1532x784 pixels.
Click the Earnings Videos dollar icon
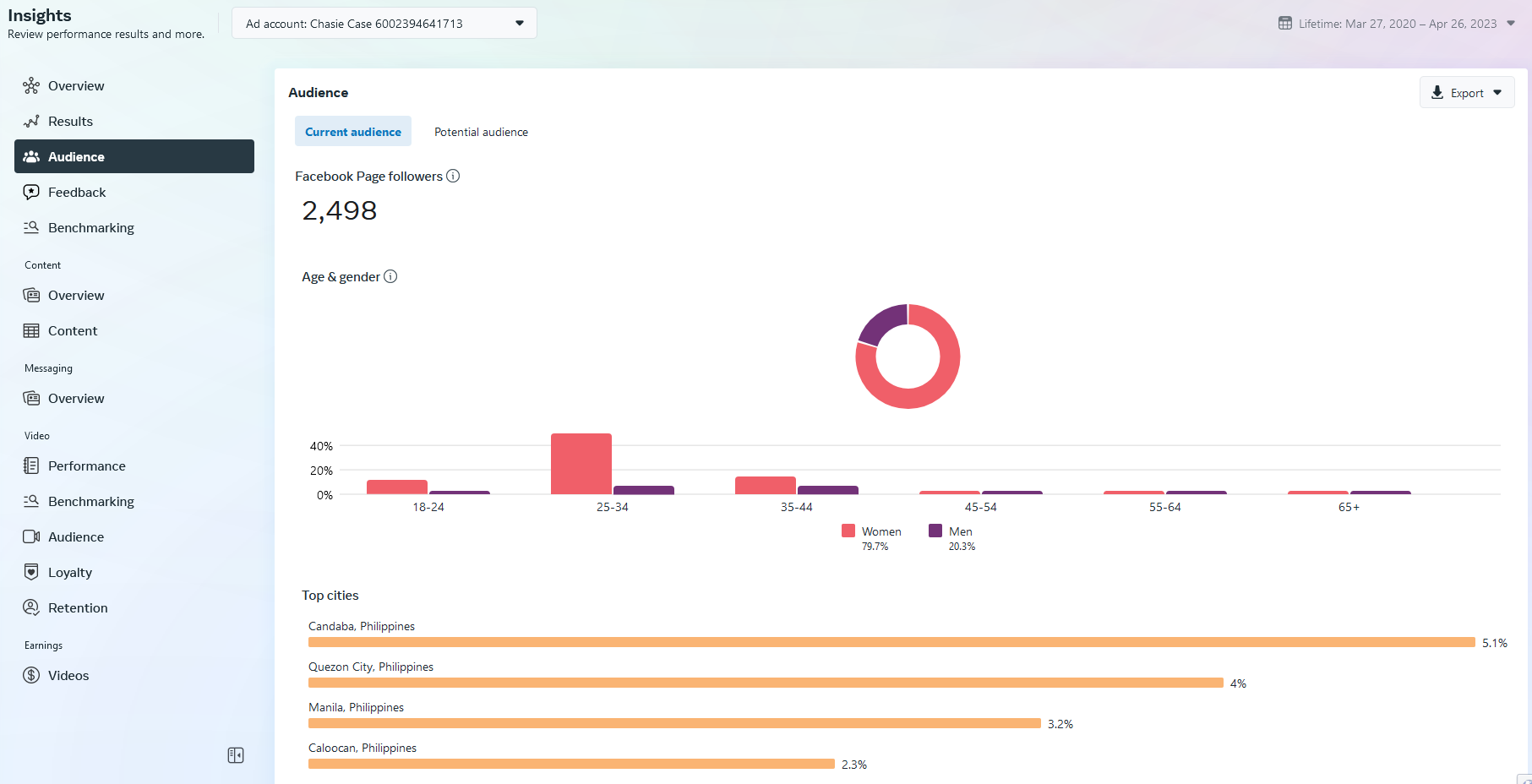pyautogui.click(x=31, y=675)
